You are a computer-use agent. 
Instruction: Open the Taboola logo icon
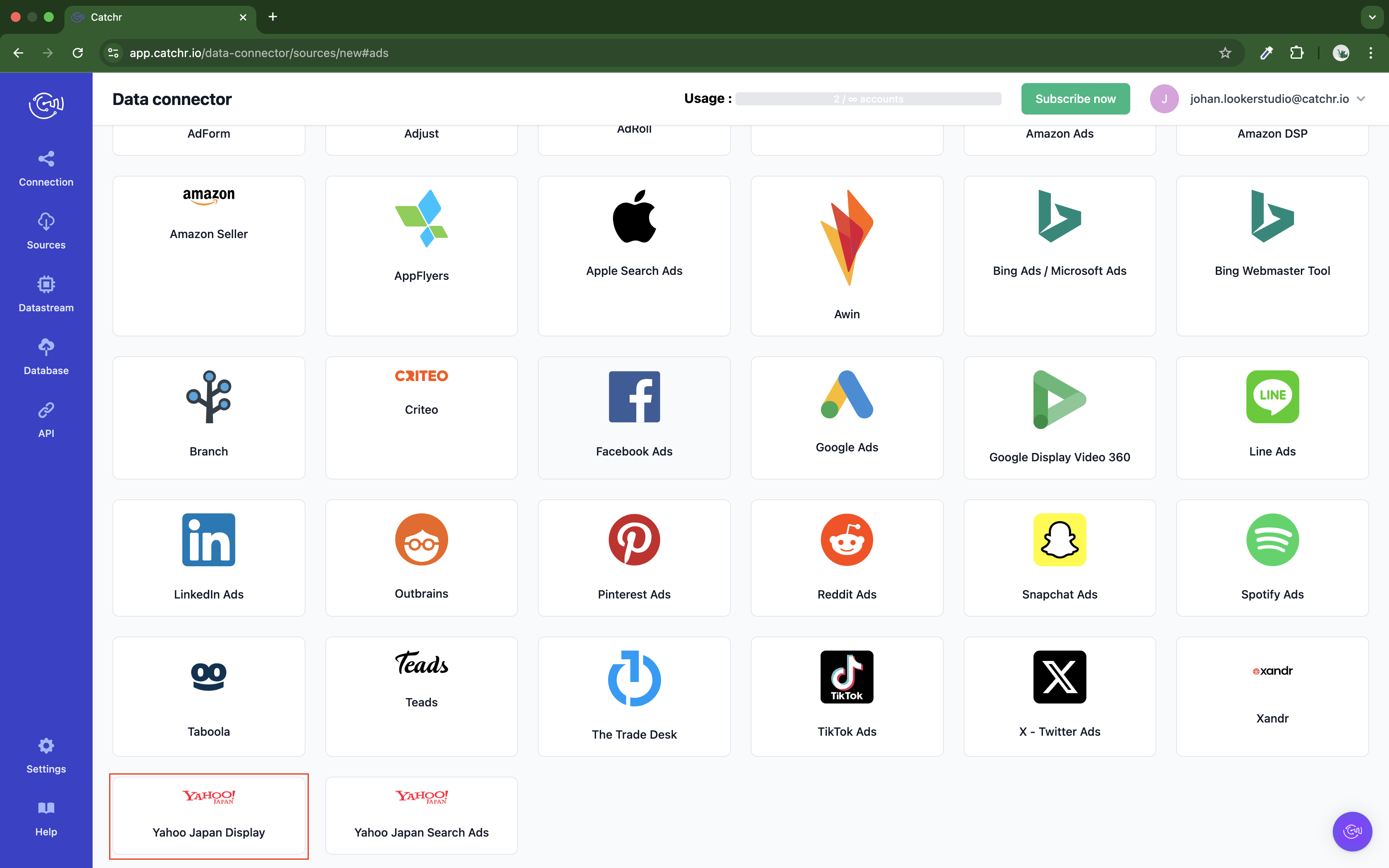tap(208, 677)
